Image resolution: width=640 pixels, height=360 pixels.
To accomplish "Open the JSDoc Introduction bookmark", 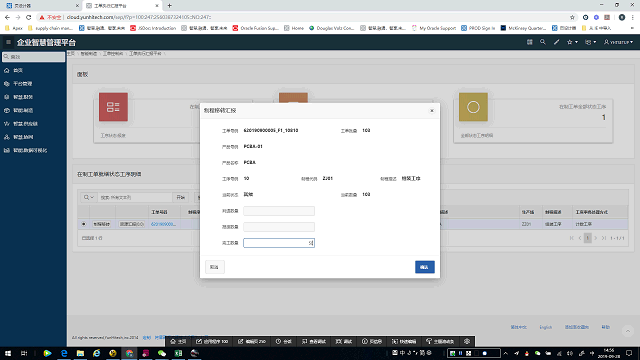I will coord(153,28).
